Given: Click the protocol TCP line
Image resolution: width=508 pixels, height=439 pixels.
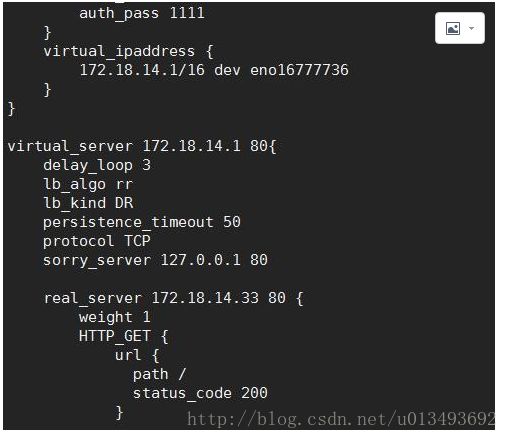Looking at the screenshot, I should tap(97, 241).
